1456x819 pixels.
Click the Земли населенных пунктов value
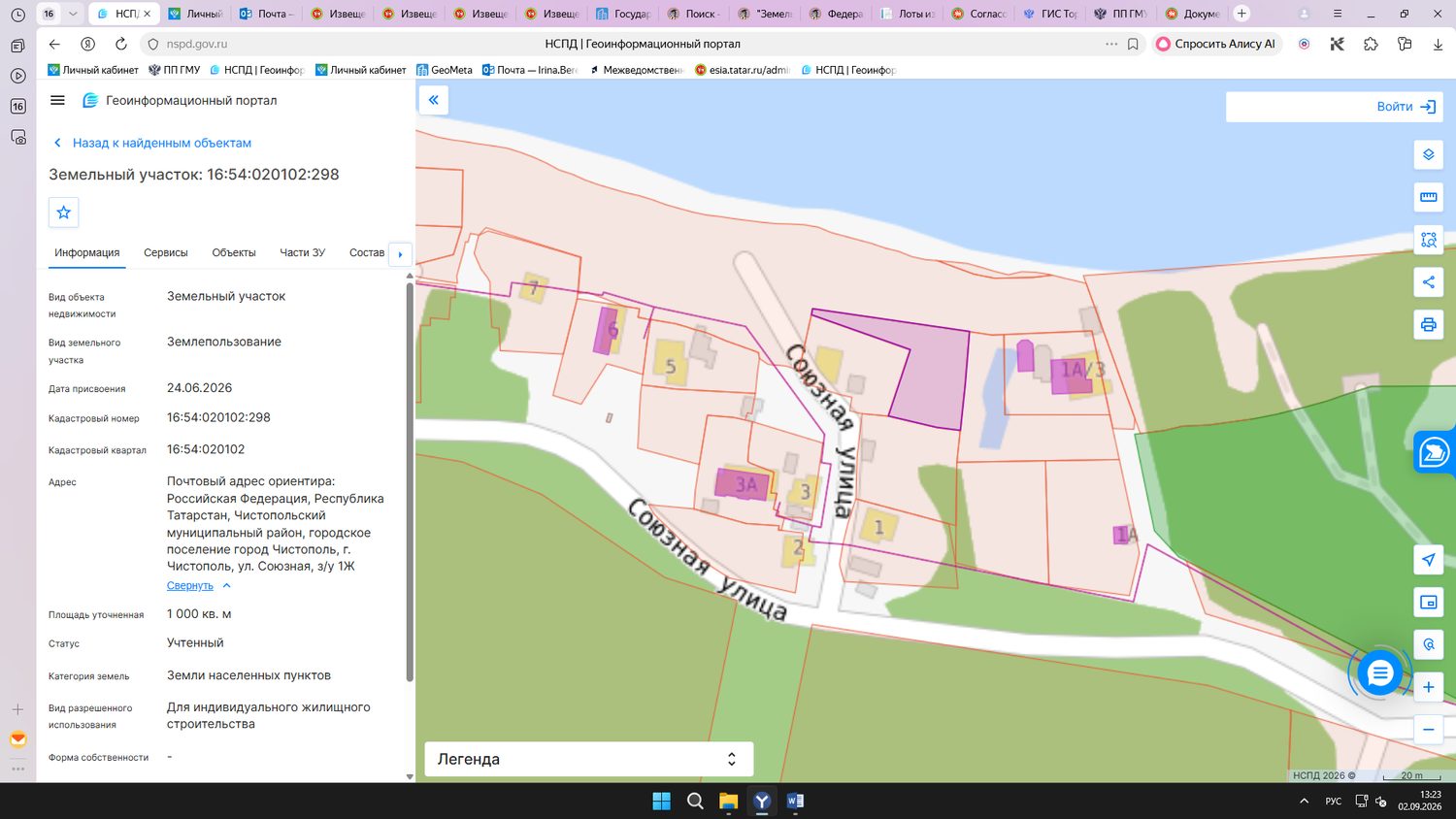point(248,675)
